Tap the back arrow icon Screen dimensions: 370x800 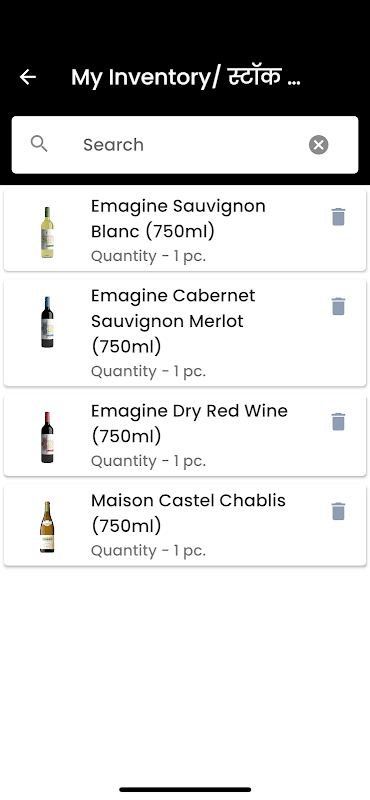coord(28,77)
